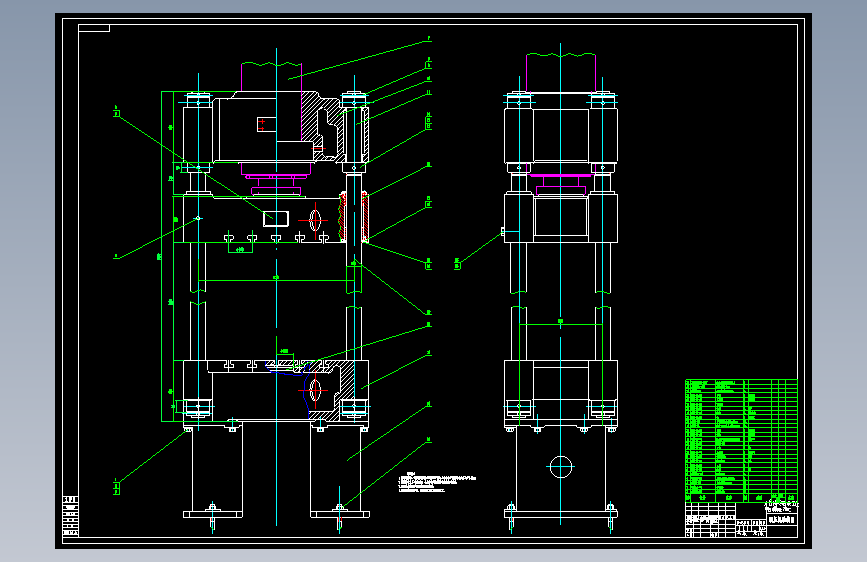867x562 pixels.
Task: Select small empty box at top-left frame corner
Action: pos(94,28)
